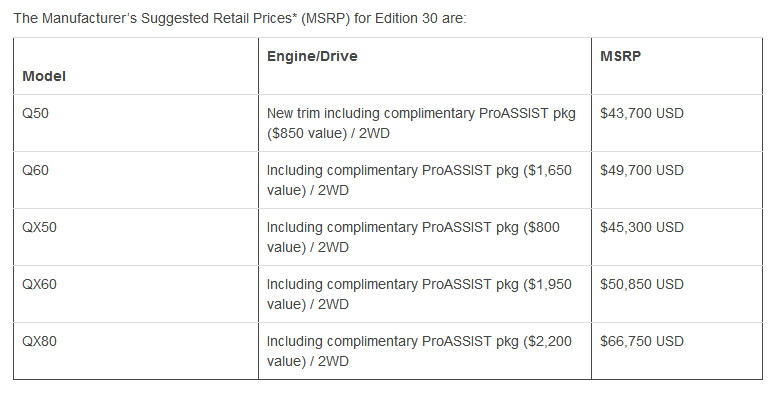Click the ProASSIST $800 value description

(x=413, y=237)
